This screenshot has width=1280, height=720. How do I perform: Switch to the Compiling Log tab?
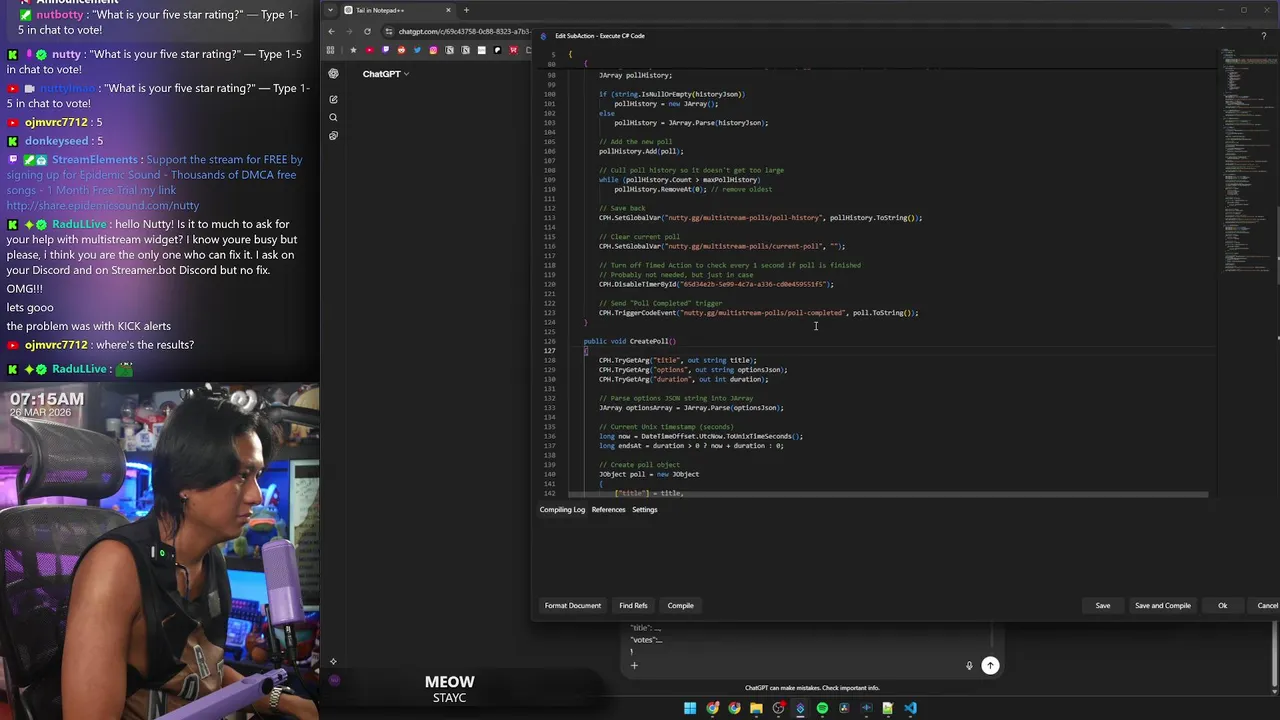[x=562, y=510]
